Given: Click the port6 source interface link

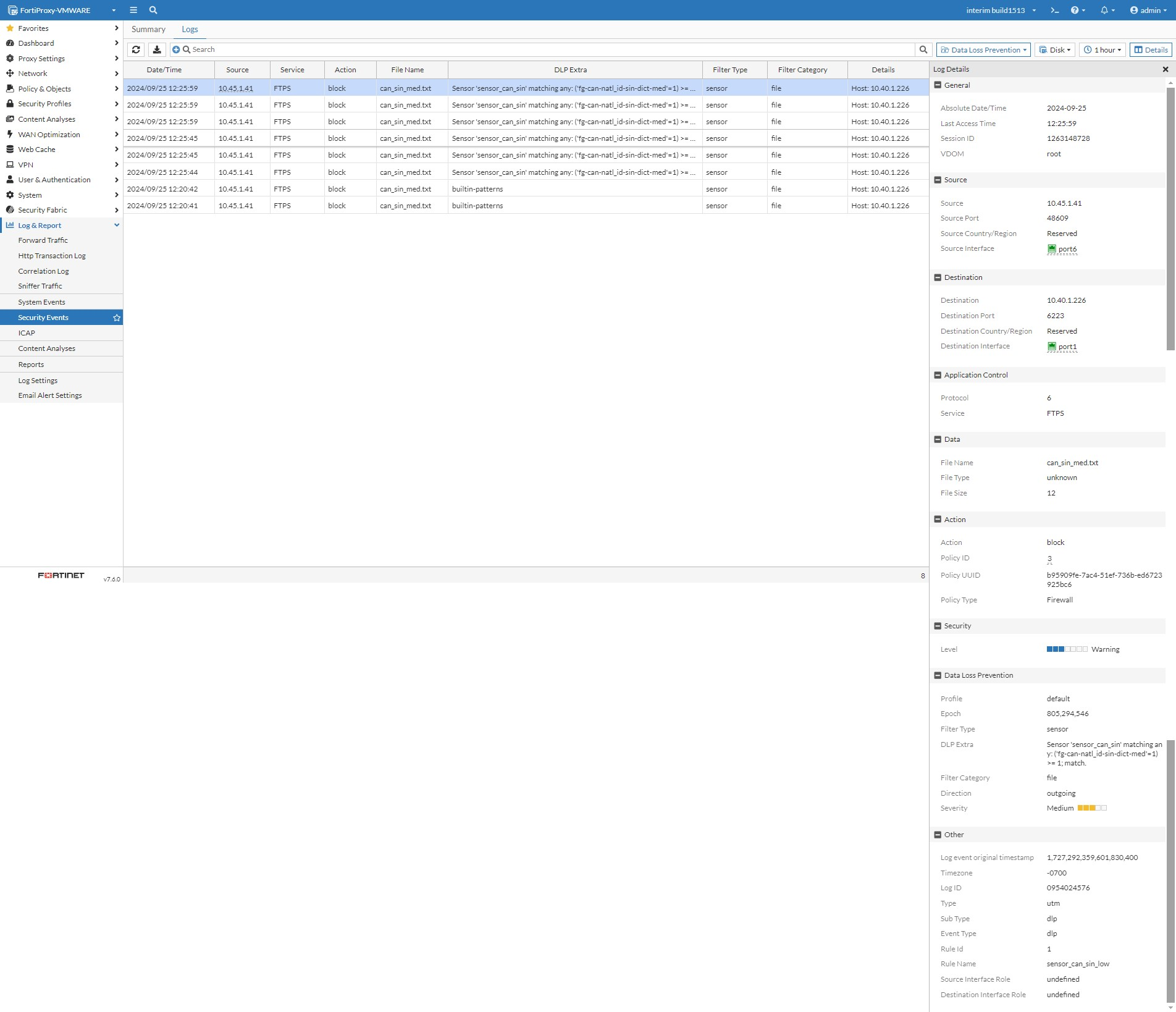Looking at the screenshot, I should click(1067, 249).
